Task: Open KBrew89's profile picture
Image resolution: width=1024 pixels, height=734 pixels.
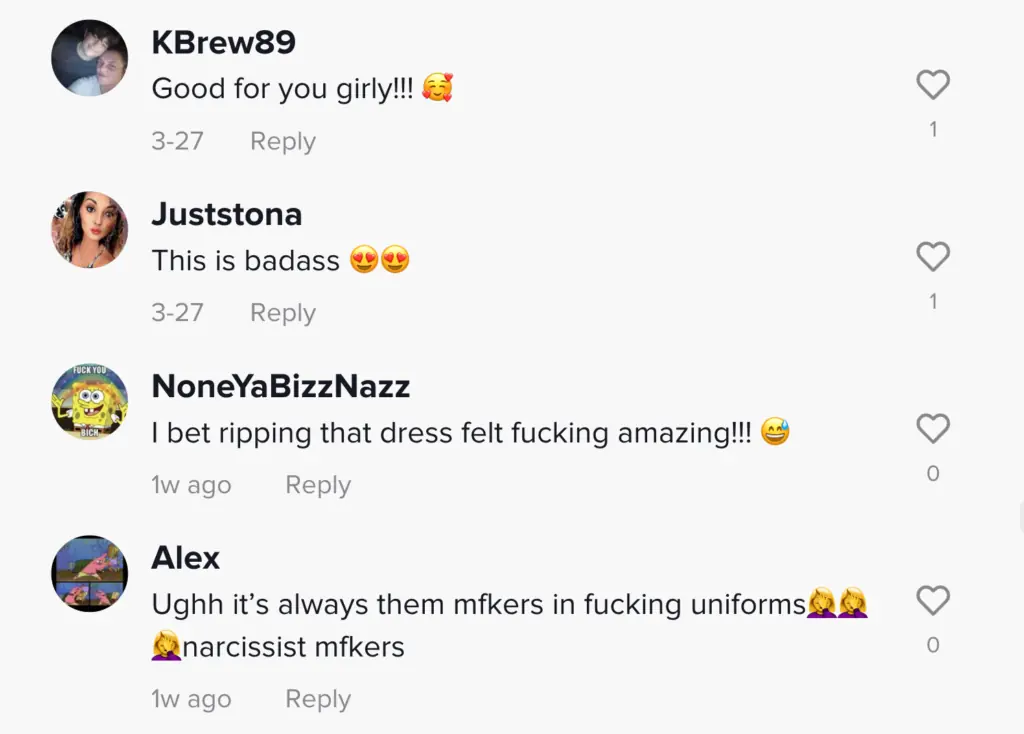Action: [x=89, y=57]
